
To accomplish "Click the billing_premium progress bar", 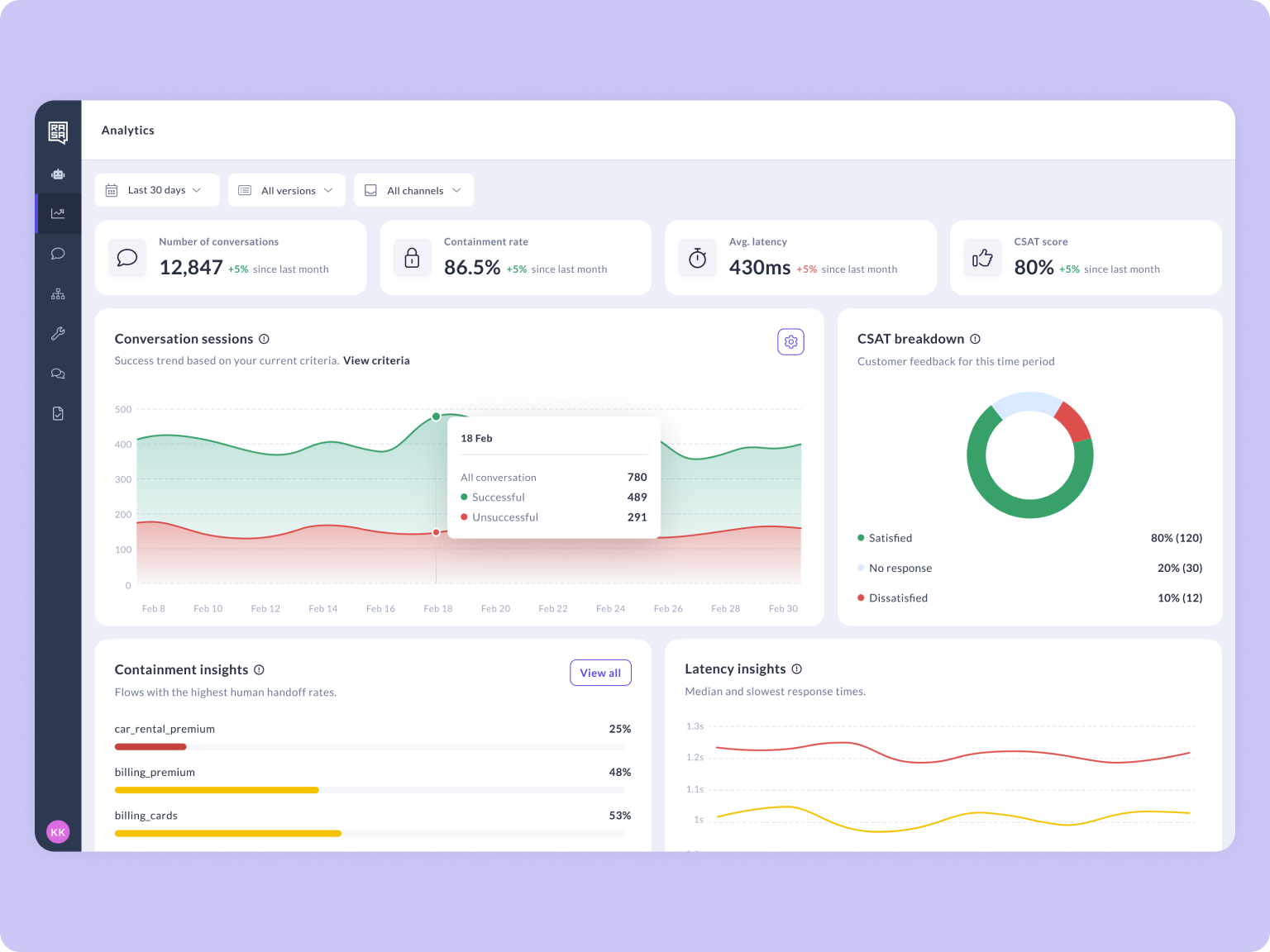I will click(x=369, y=790).
